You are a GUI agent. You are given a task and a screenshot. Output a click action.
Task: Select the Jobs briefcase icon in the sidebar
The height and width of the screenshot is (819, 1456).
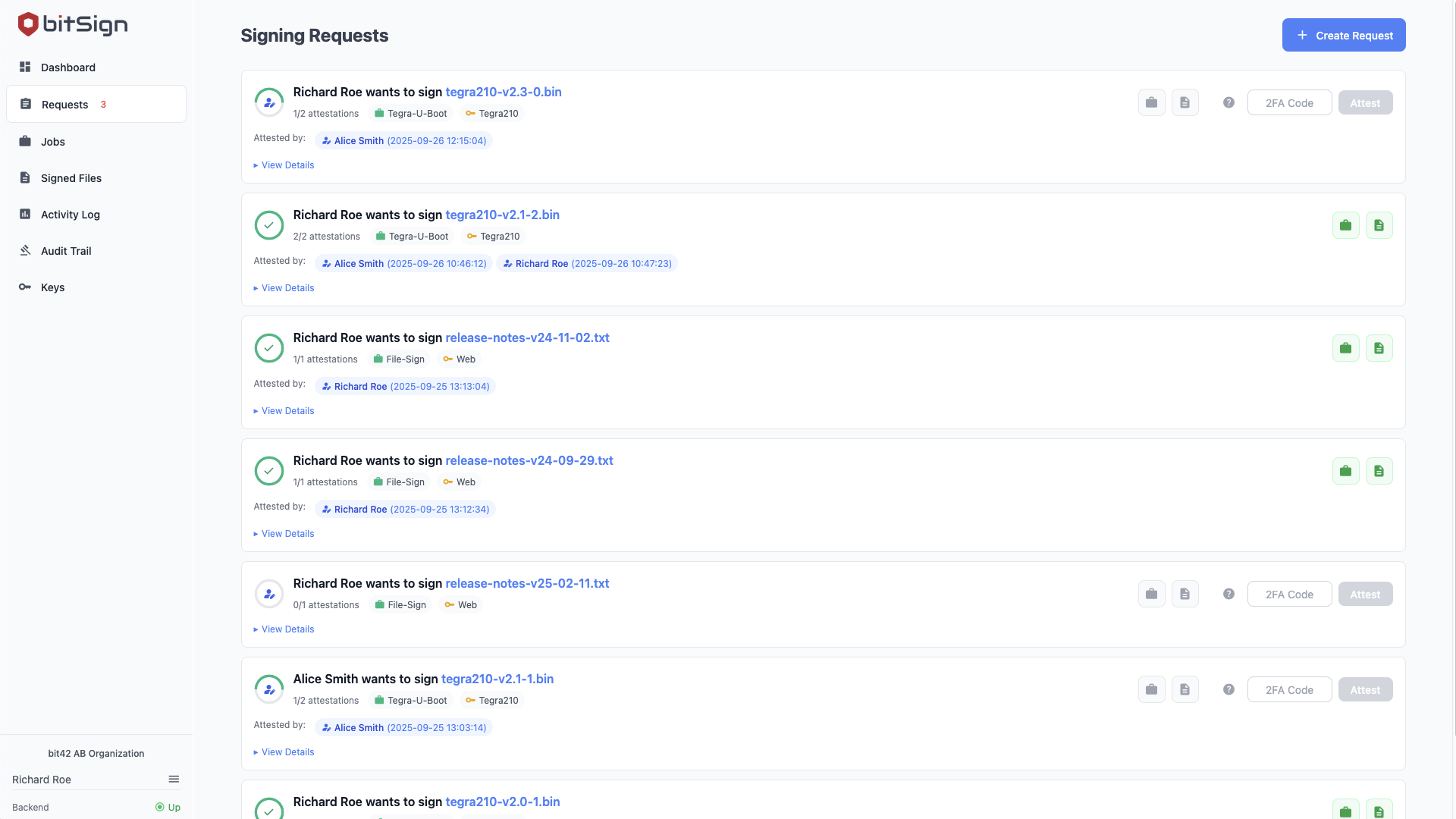click(x=25, y=141)
